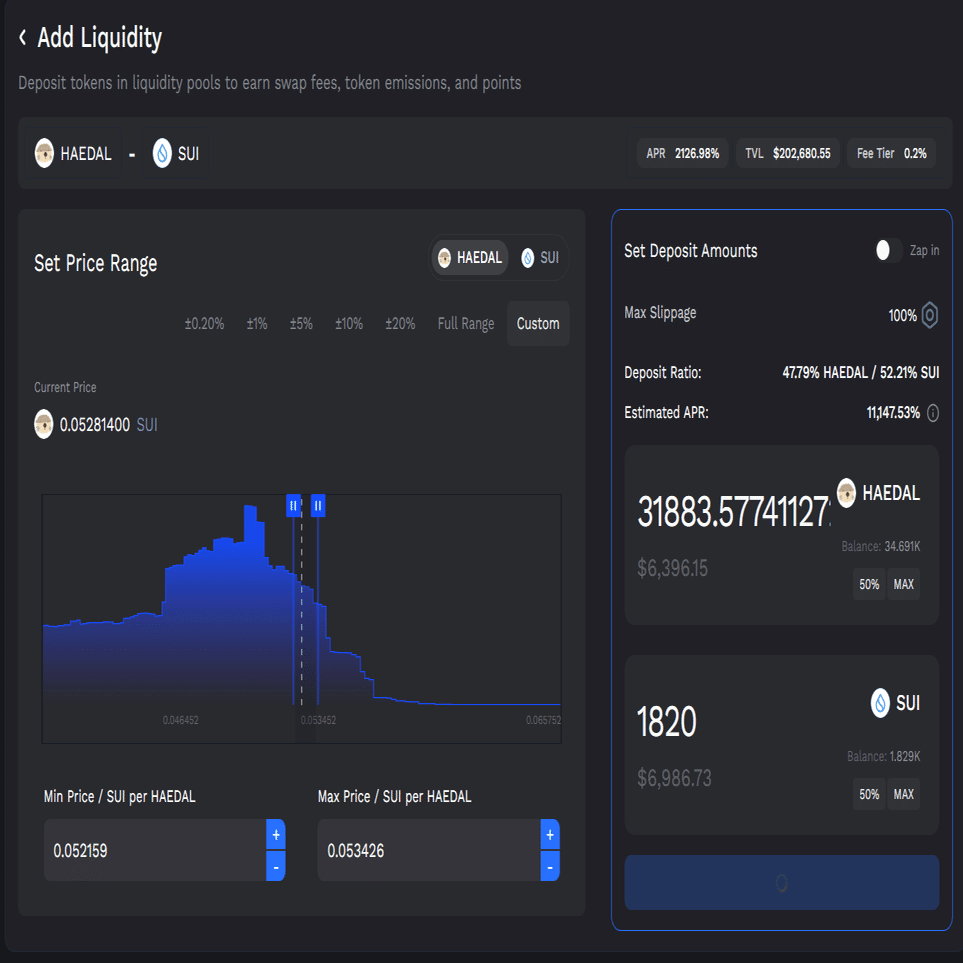Set SUI deposit to MAX

point(903,794)
